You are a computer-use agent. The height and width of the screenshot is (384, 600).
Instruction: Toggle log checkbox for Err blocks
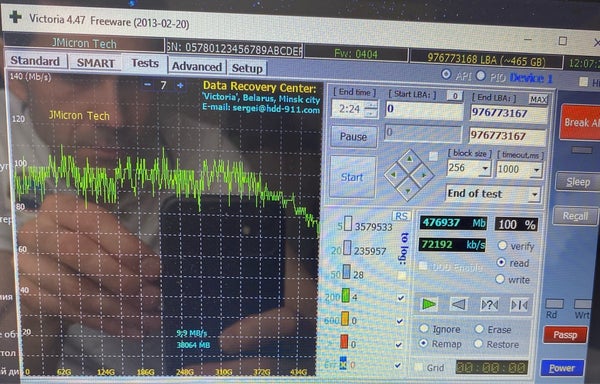(x=398, y=365)
